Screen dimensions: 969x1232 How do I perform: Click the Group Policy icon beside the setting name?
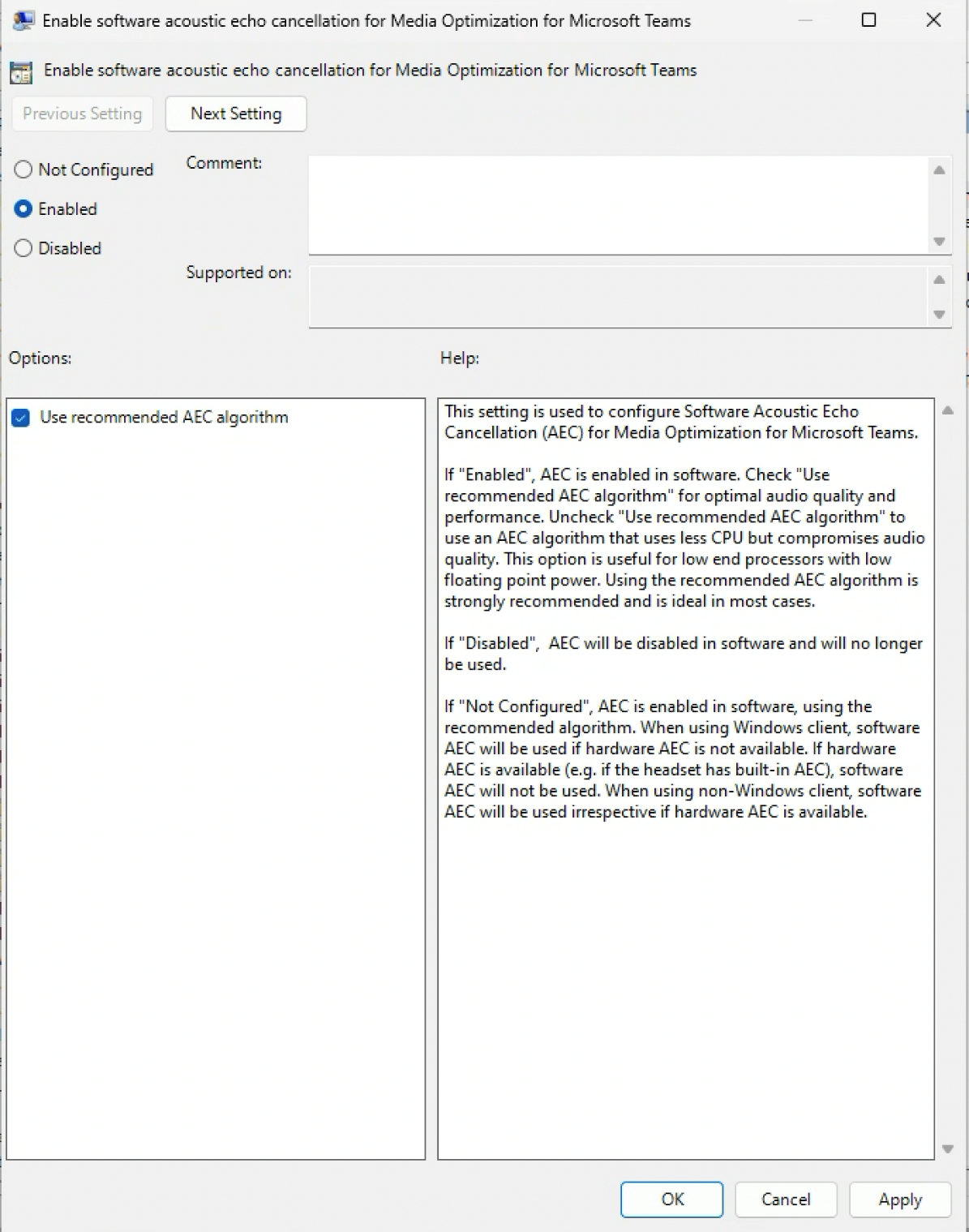[19, 72]
